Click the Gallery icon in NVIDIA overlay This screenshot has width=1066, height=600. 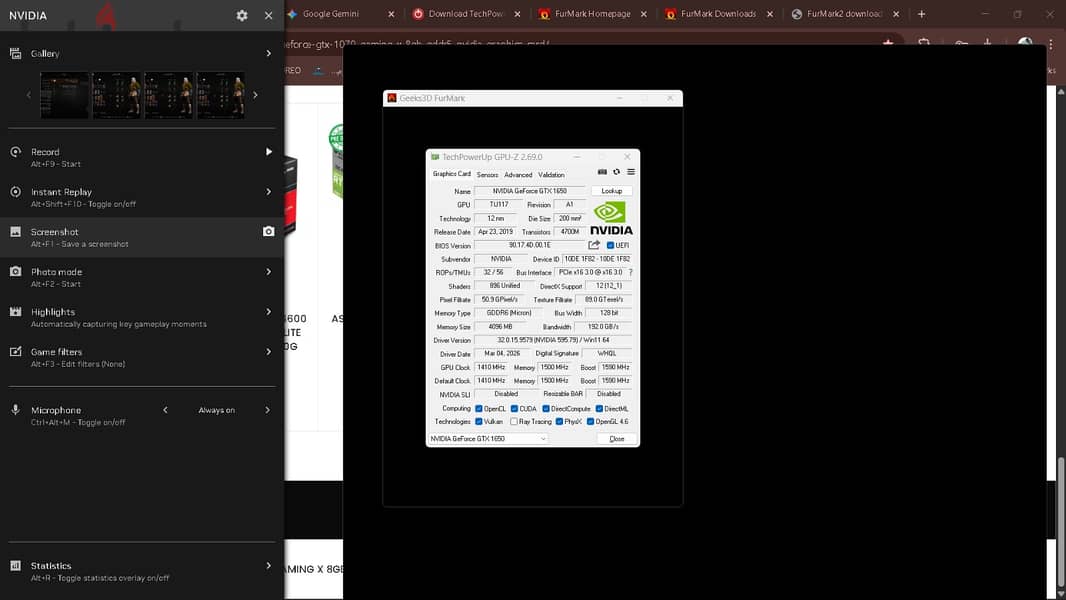16,53
